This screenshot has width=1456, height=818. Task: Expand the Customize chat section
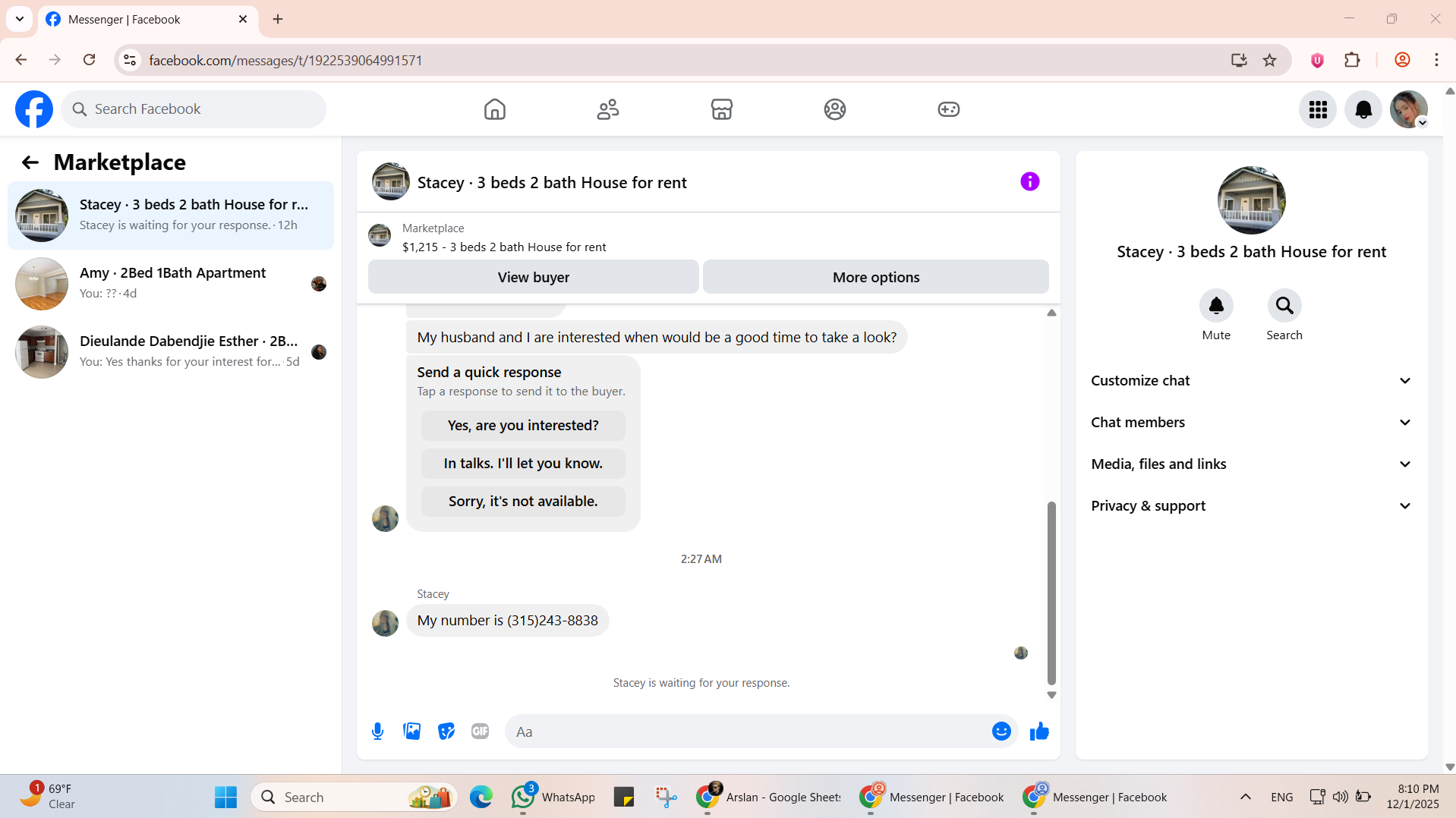1251,381
